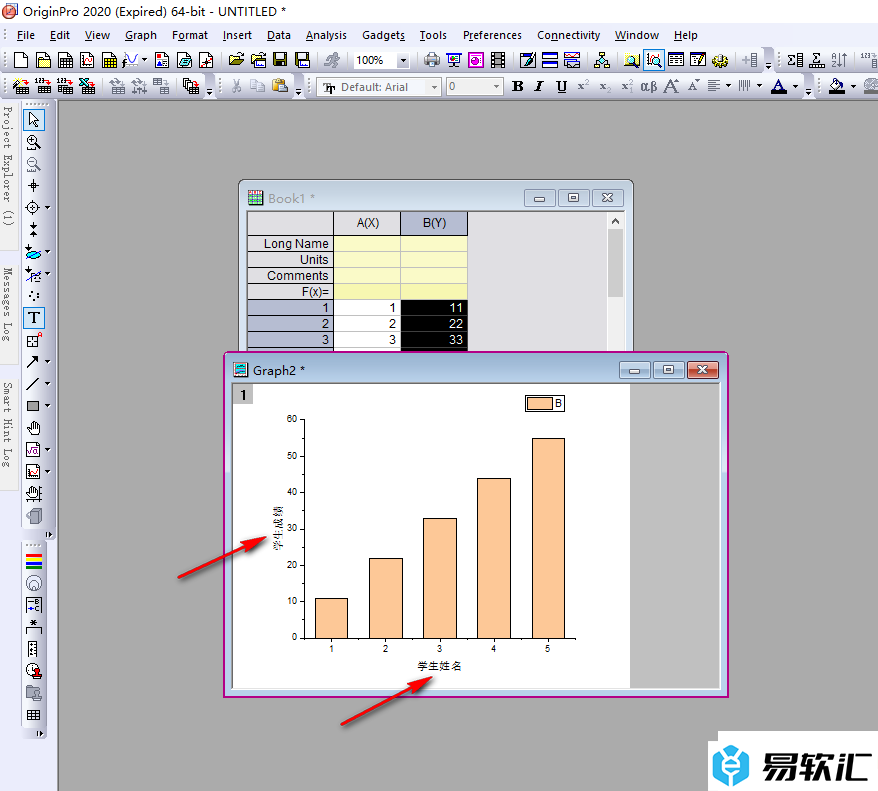
Task: Select the Zoom Out tool
Action: tap(34, 164)
